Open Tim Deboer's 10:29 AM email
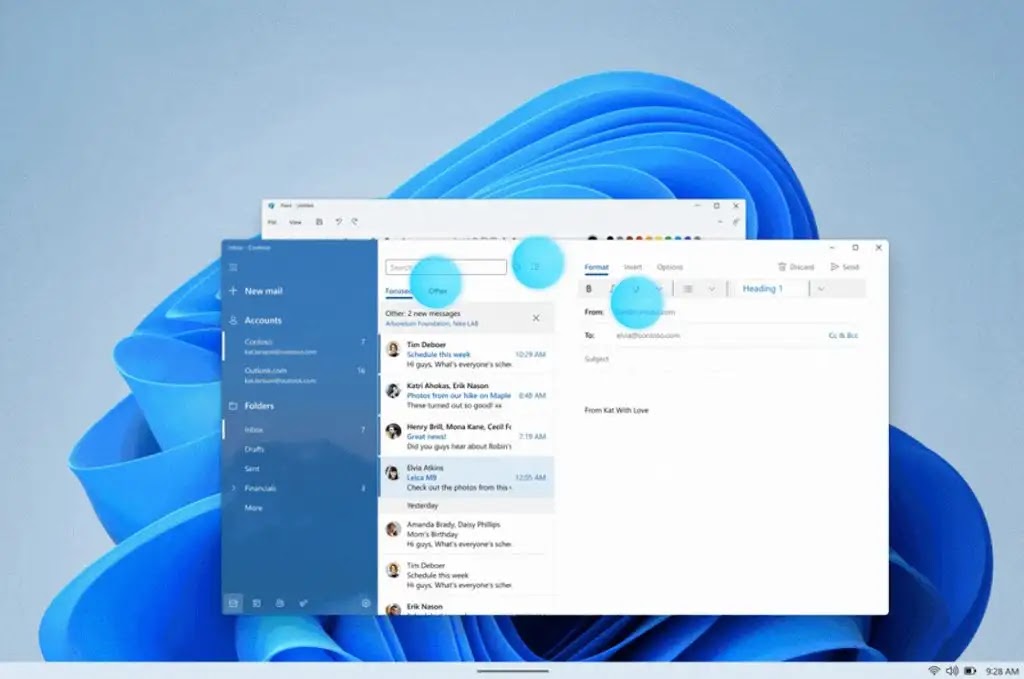Screen dimensions: 1024x679 tap(466, 354)
